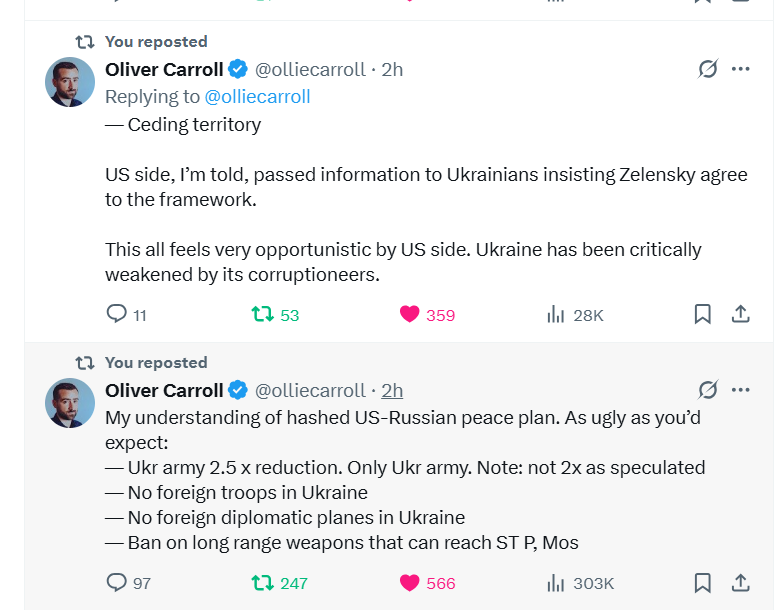Open the underlined 2h timestamp link
Image resolution: width=781 pixels, height=610 pixels.
pos(392,390)
